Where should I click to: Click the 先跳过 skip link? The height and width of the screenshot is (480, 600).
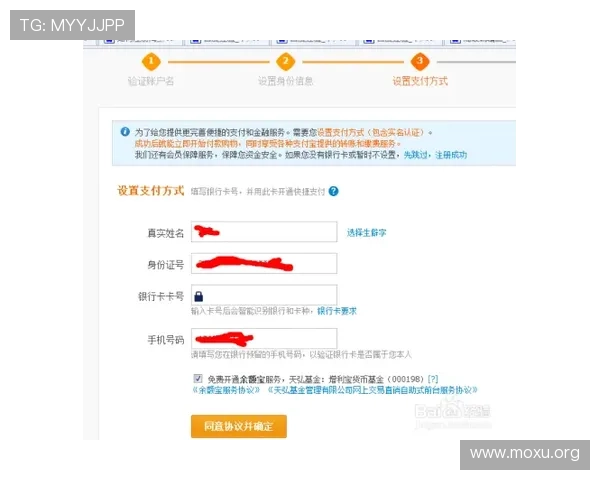[x=416, y=155]
